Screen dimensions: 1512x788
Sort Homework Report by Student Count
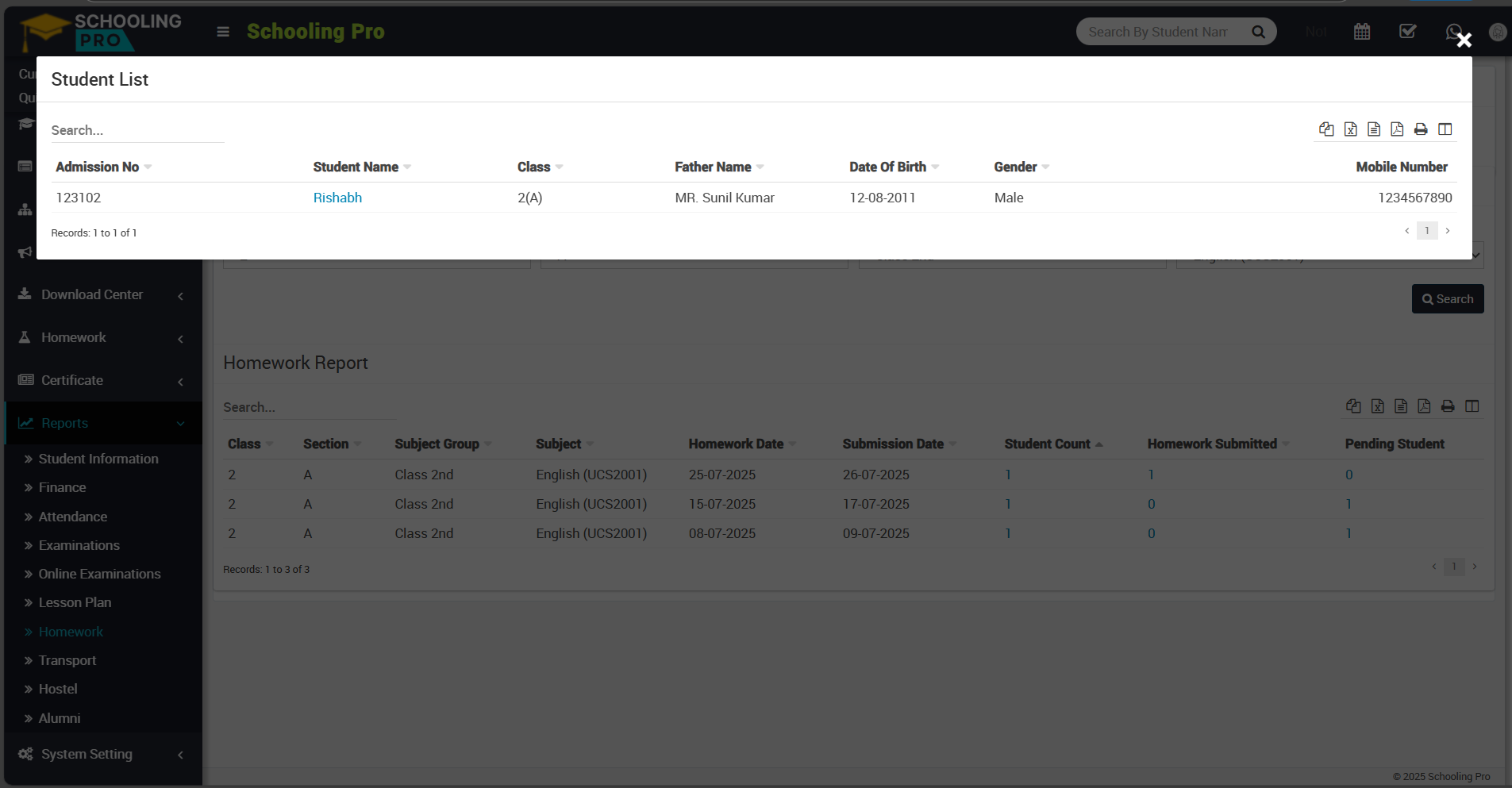click(1053, 444)
